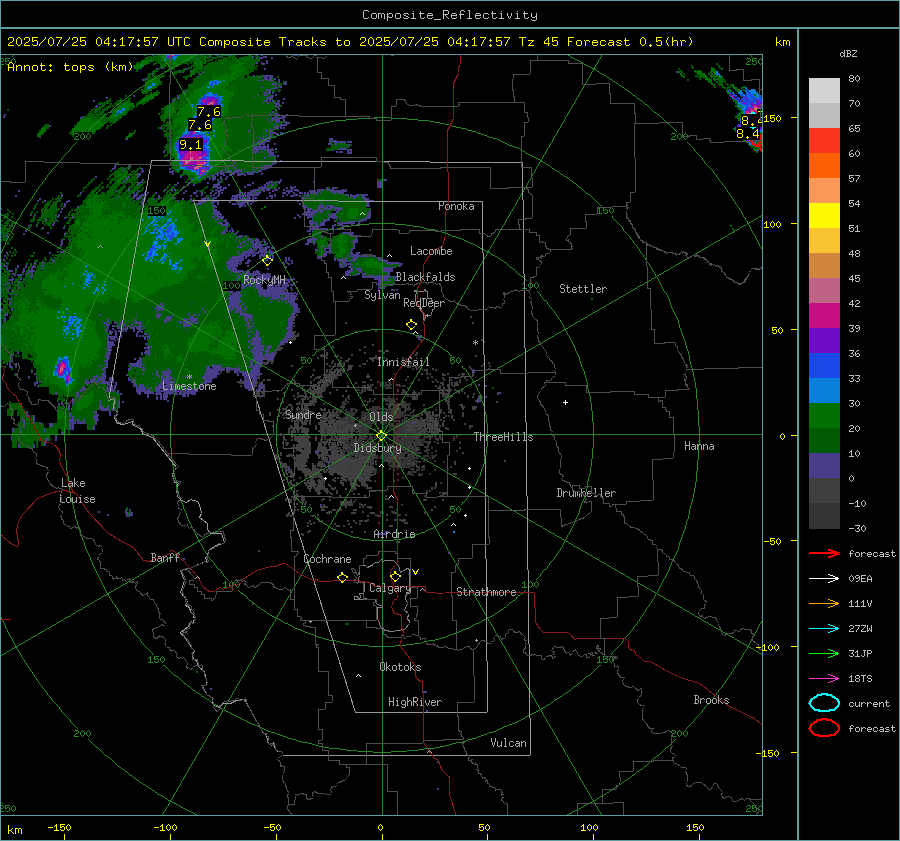Click the Banff town label
900x841 pixels.
(x=165, y=557)
